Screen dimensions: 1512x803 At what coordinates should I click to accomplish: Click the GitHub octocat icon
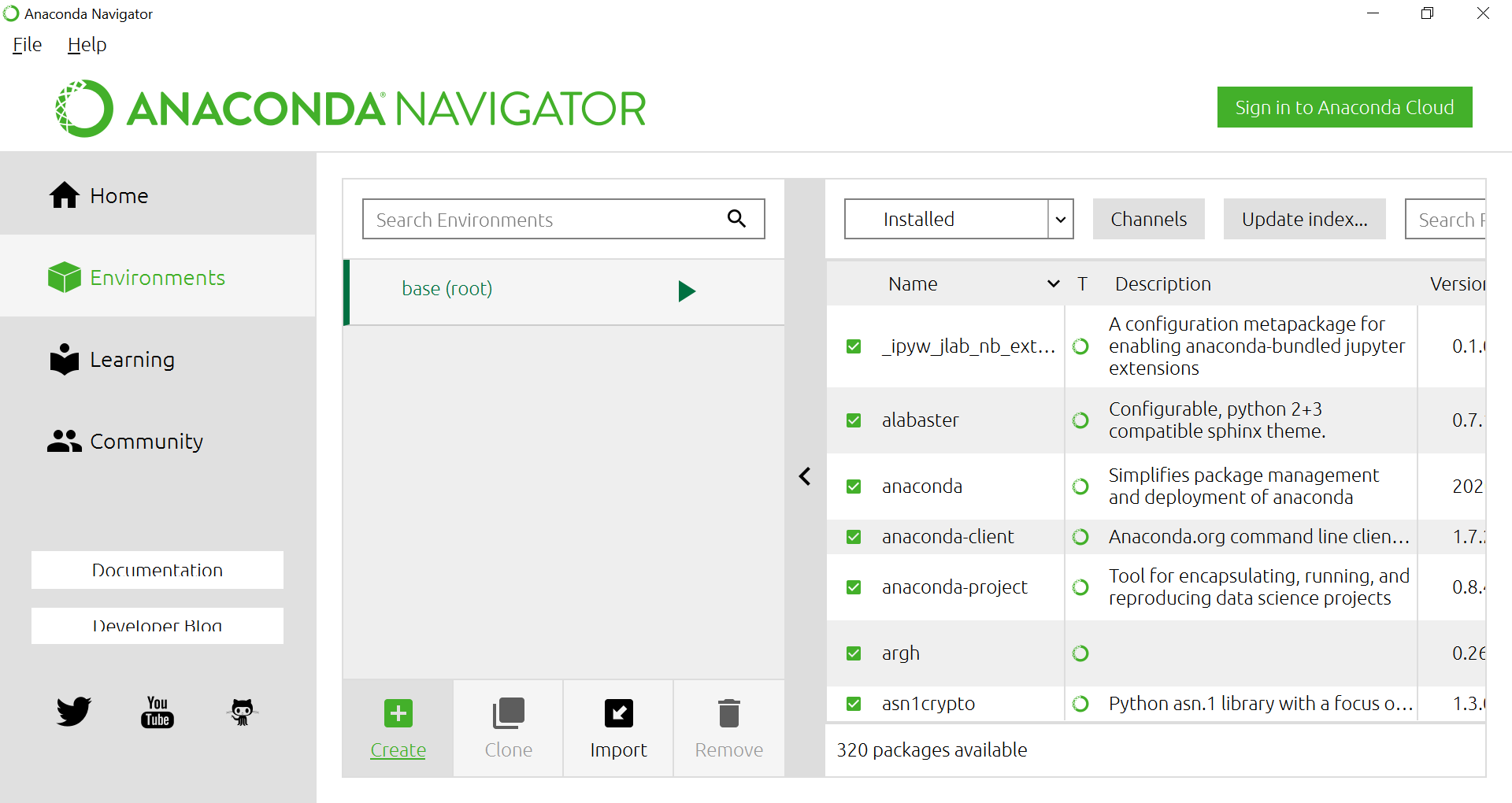click(x=242, y=712)
